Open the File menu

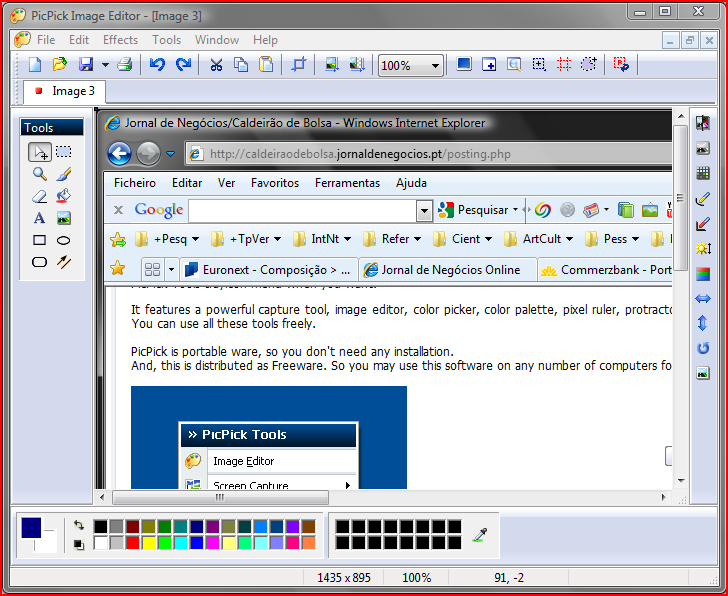46,40
